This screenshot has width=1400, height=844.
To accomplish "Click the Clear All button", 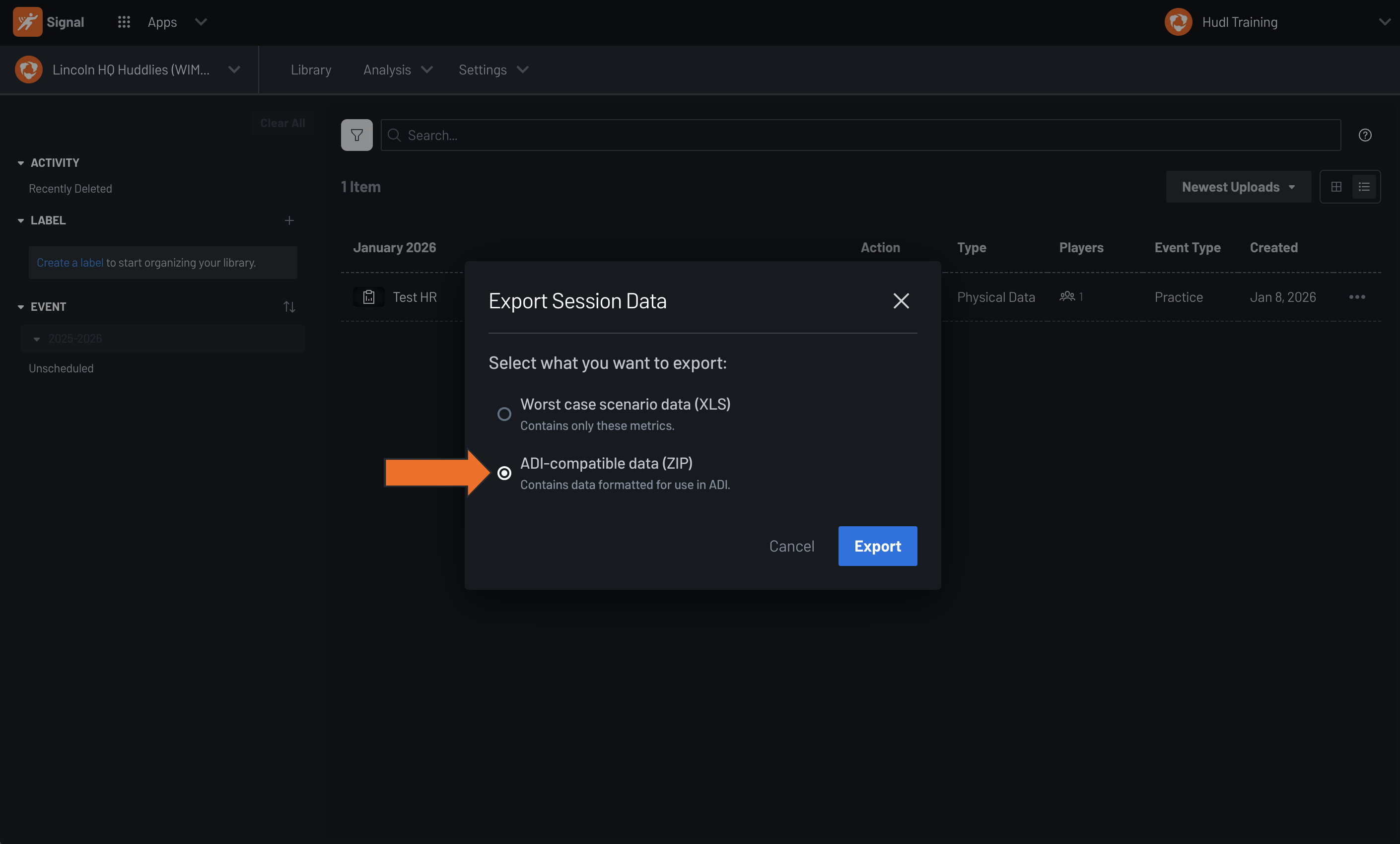I will 282,123.
